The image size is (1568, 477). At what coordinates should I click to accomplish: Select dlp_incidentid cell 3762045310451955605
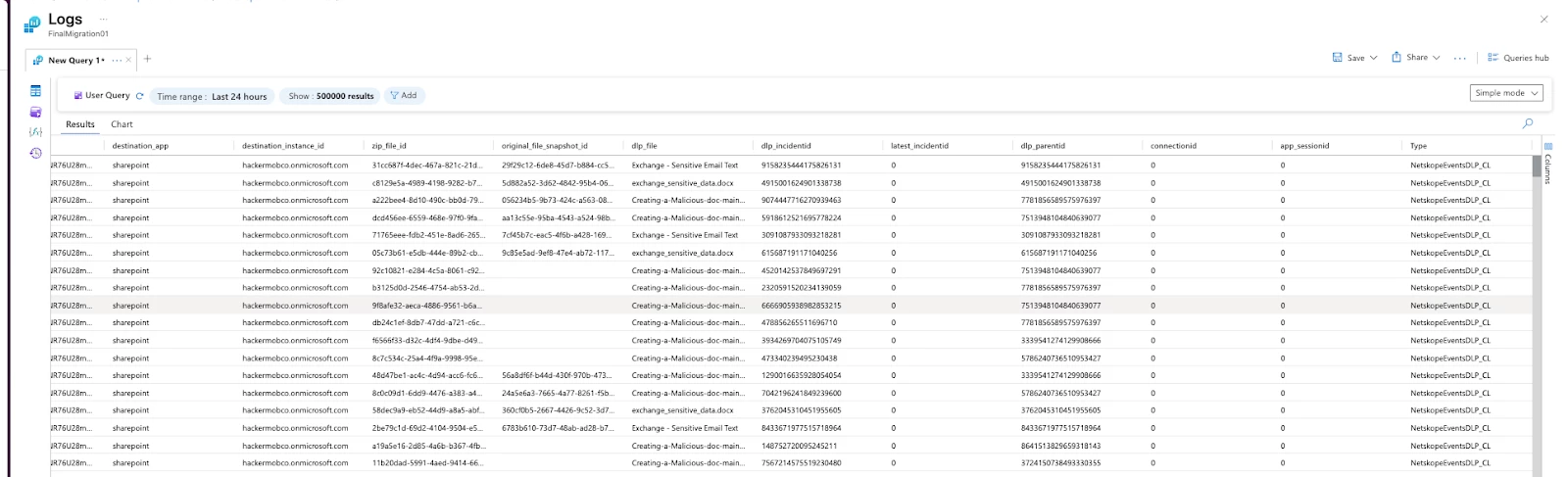point(801,410)
